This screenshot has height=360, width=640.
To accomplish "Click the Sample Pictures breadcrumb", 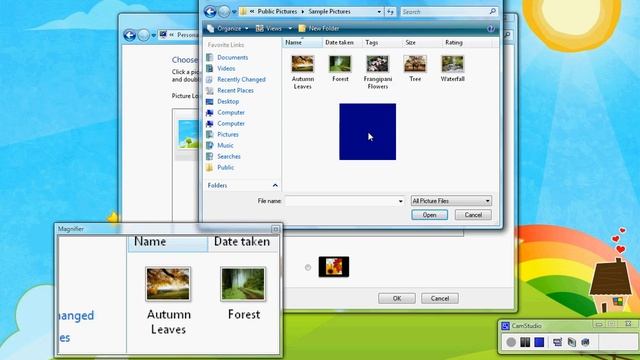I will click(x=329, y=12).
